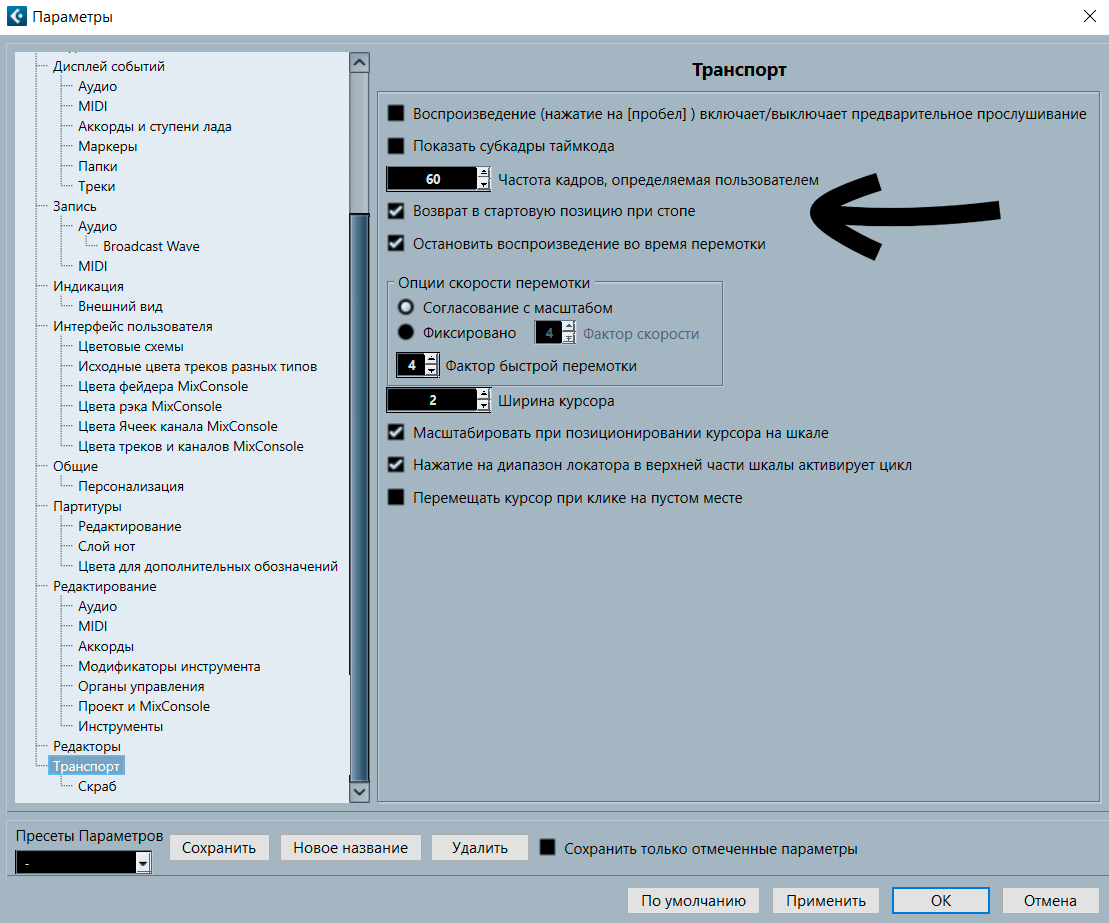The image size is (1109, 923).
Task: Choose the 'Согласование с масштабом' radio option
Action: (x=406, y=308)
